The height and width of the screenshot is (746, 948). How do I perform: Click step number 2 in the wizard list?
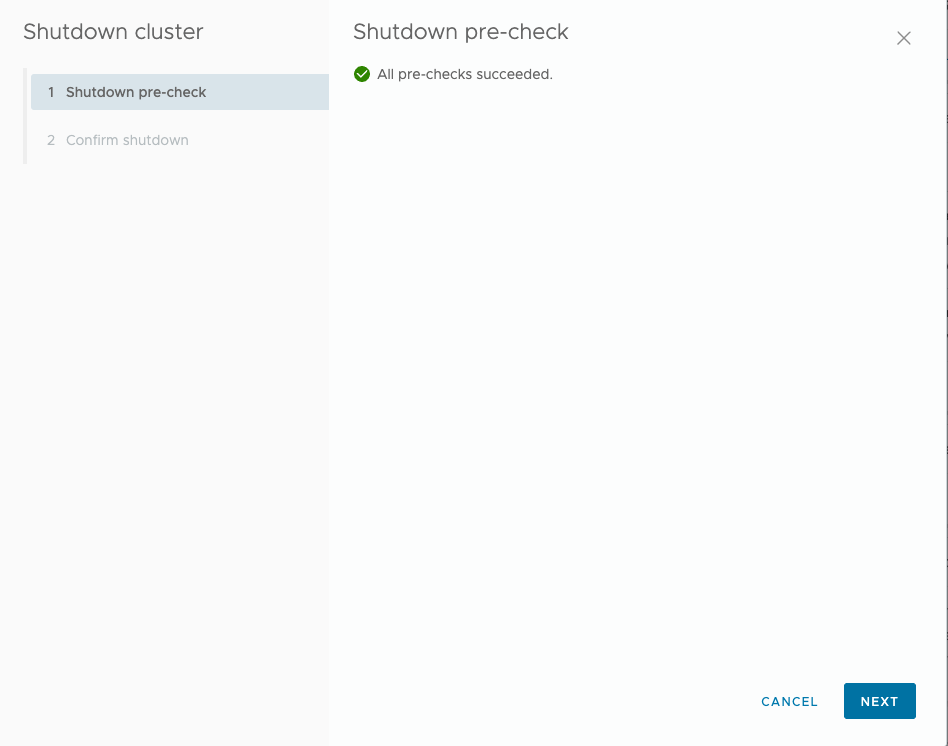pyautogui.click(x=51, y=140)
